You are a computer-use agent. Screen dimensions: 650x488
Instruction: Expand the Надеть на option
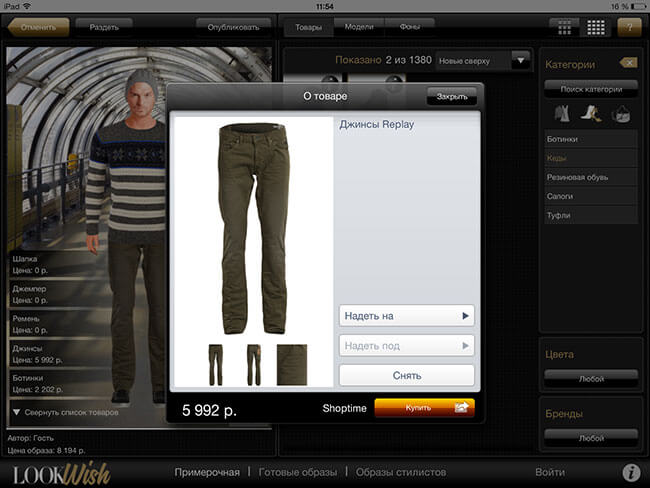[407, 316]
